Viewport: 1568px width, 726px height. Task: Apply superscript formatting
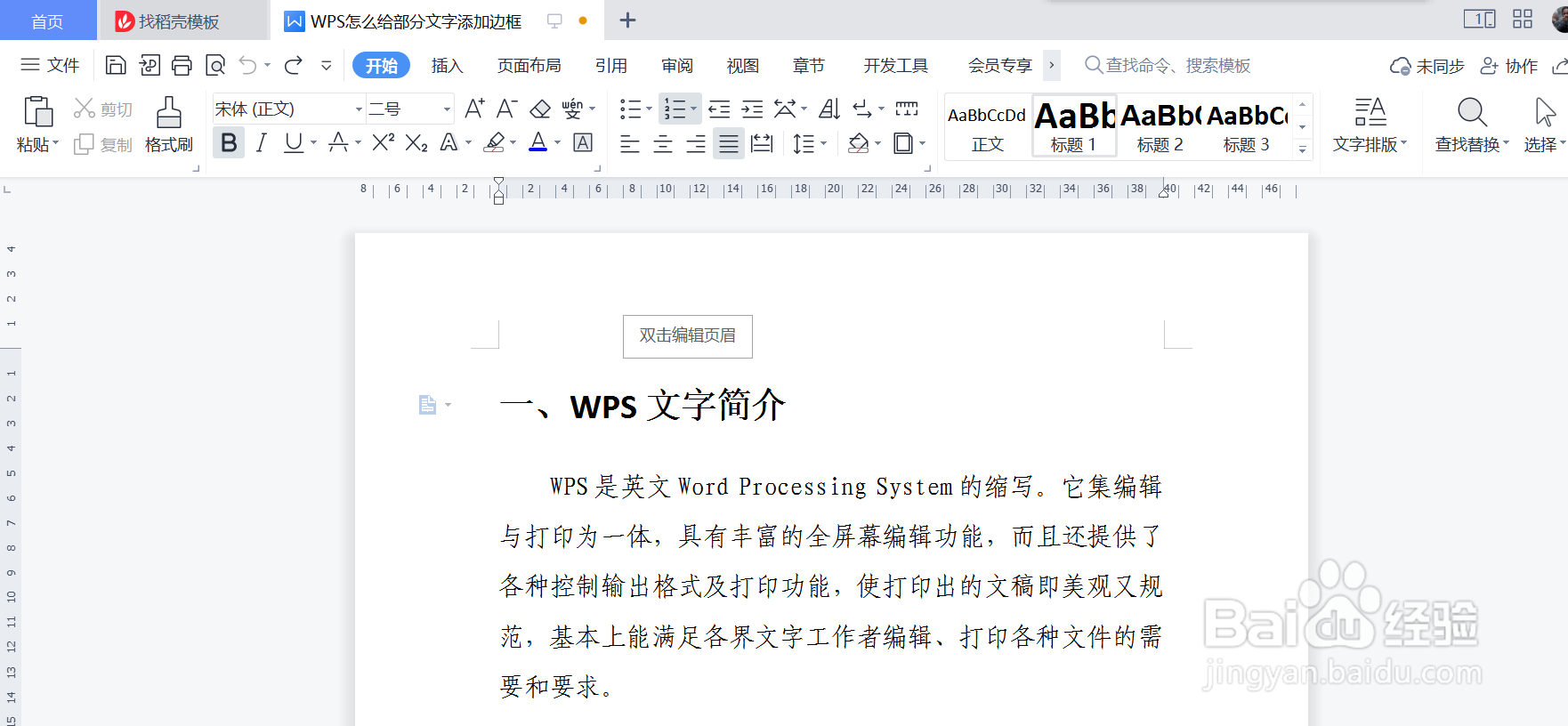point(384,142)
